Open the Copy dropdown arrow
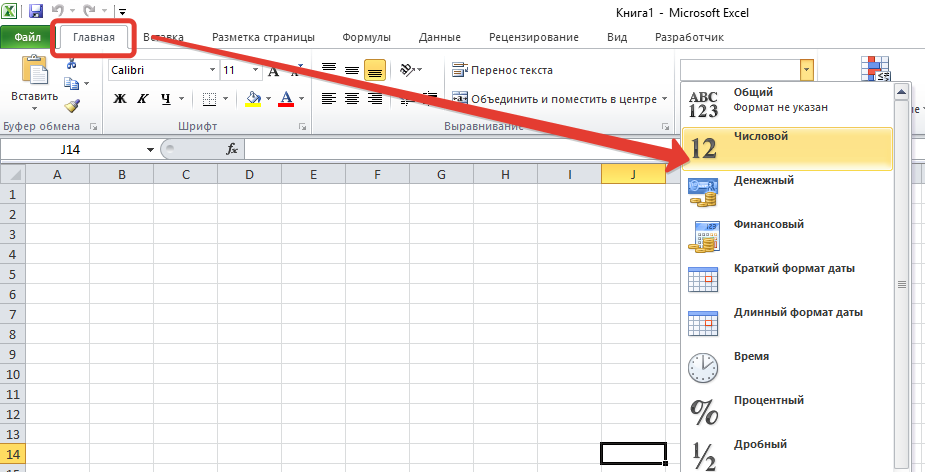Screen dimensions: 925x472 (86, 84)
